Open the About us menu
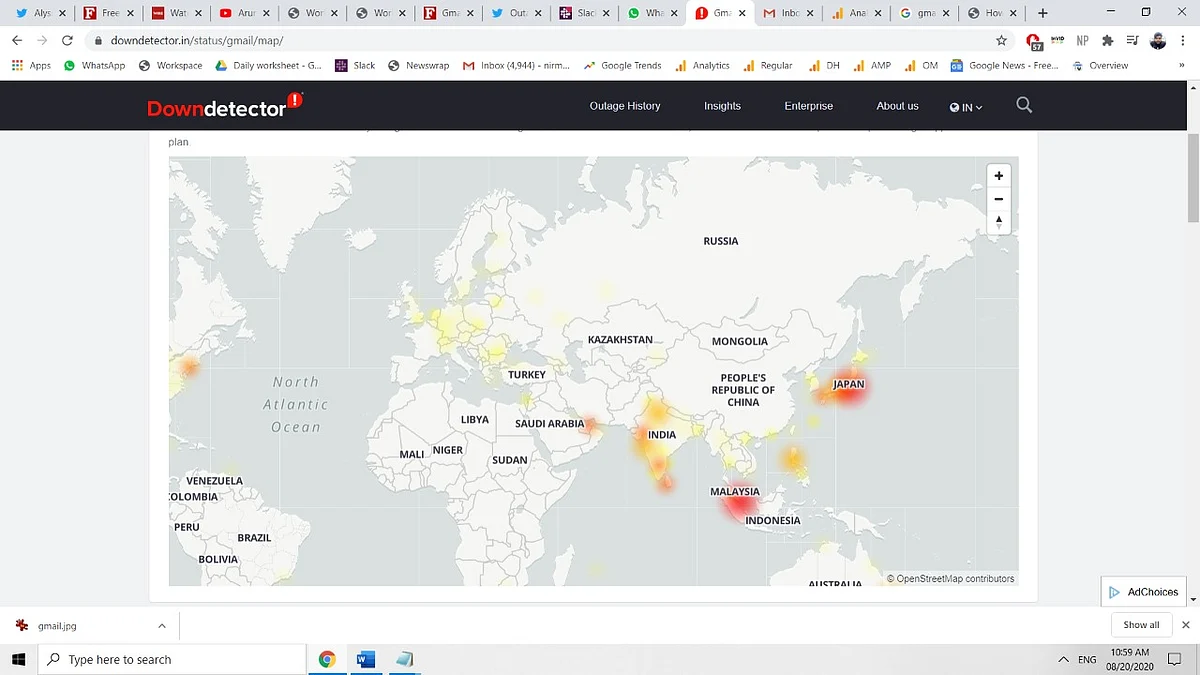Viewport: 1200px width, 675px height. coord(897,106)
